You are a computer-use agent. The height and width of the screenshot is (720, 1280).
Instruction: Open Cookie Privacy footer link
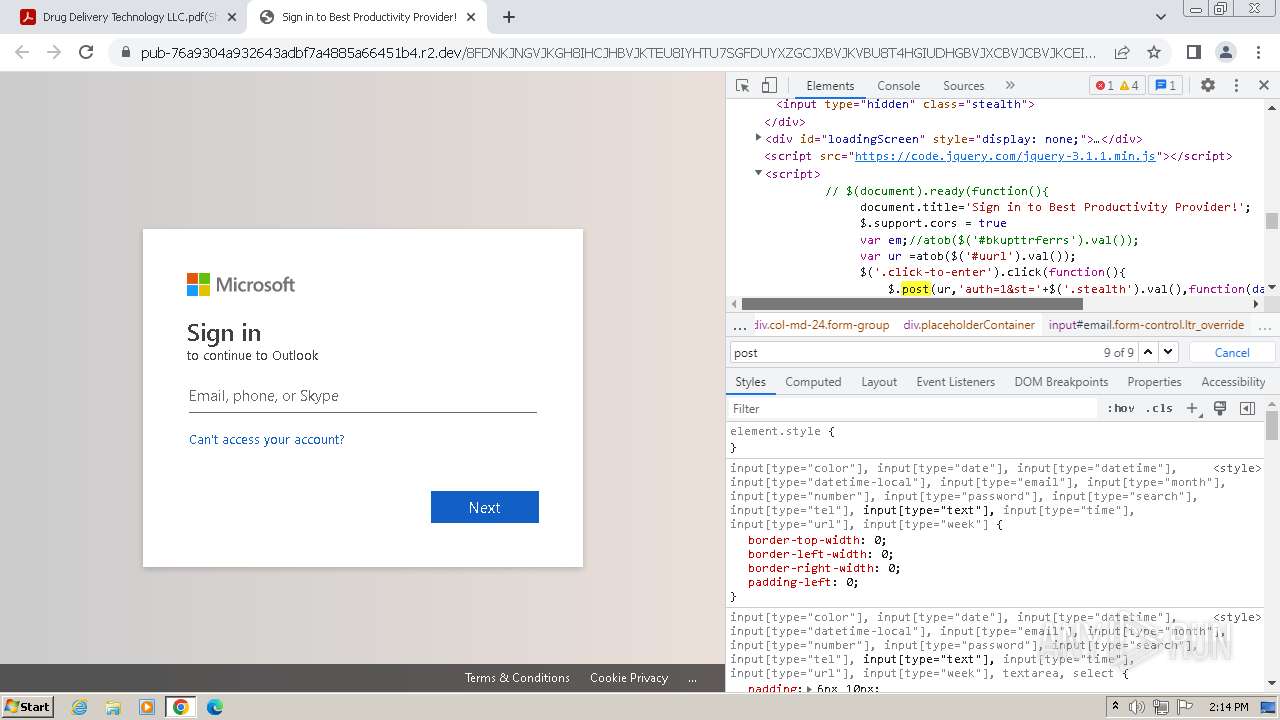click(629, 677)
